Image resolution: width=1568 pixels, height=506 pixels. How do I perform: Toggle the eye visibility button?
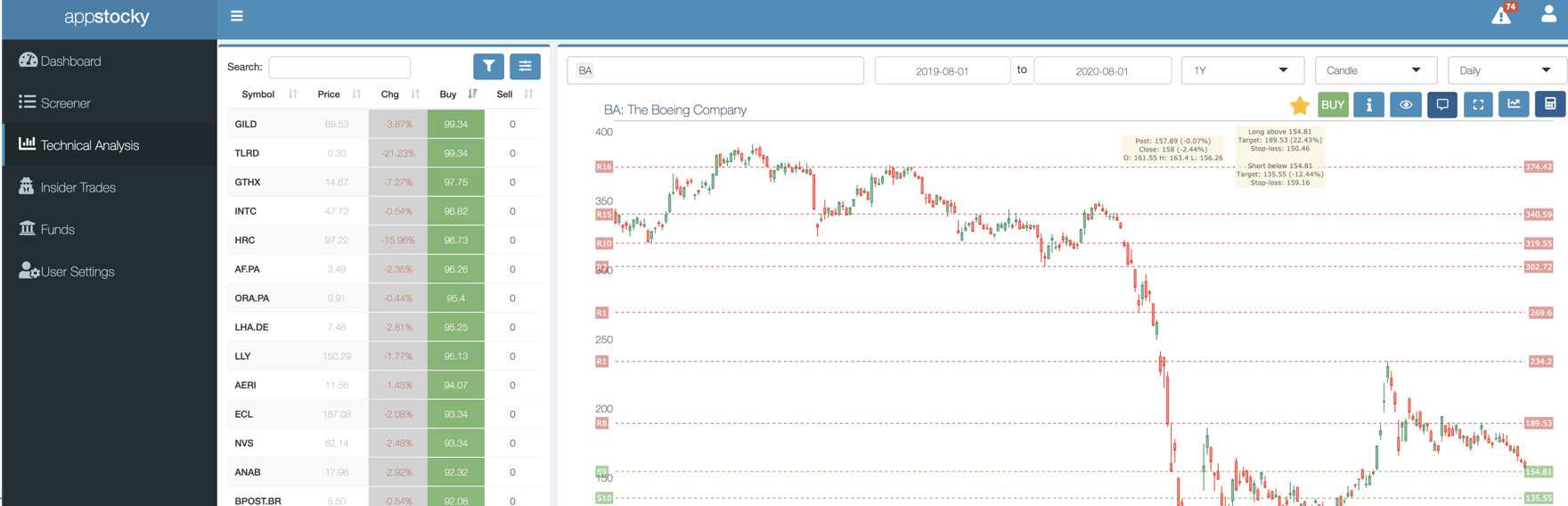tap(1405, 104)
